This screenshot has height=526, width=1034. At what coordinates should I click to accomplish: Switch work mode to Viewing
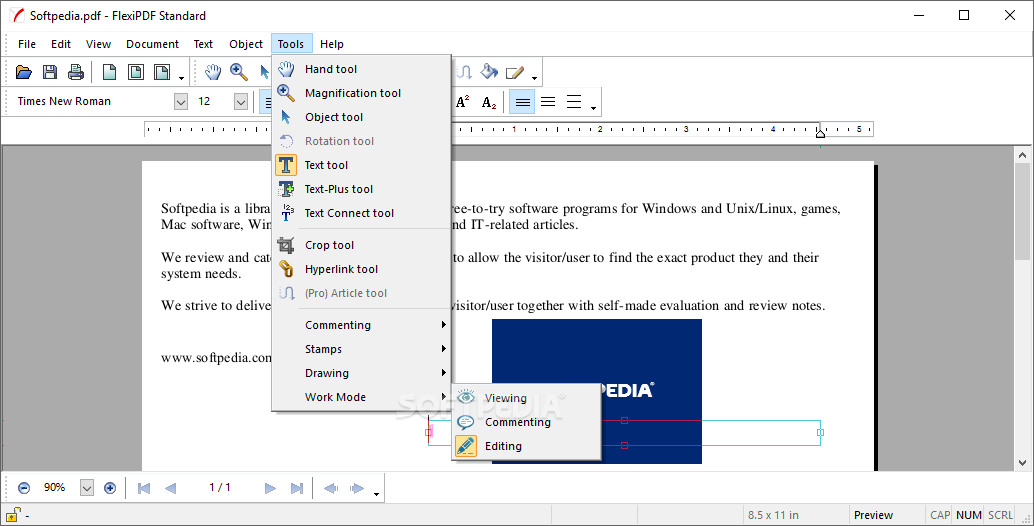coord(526,398)
